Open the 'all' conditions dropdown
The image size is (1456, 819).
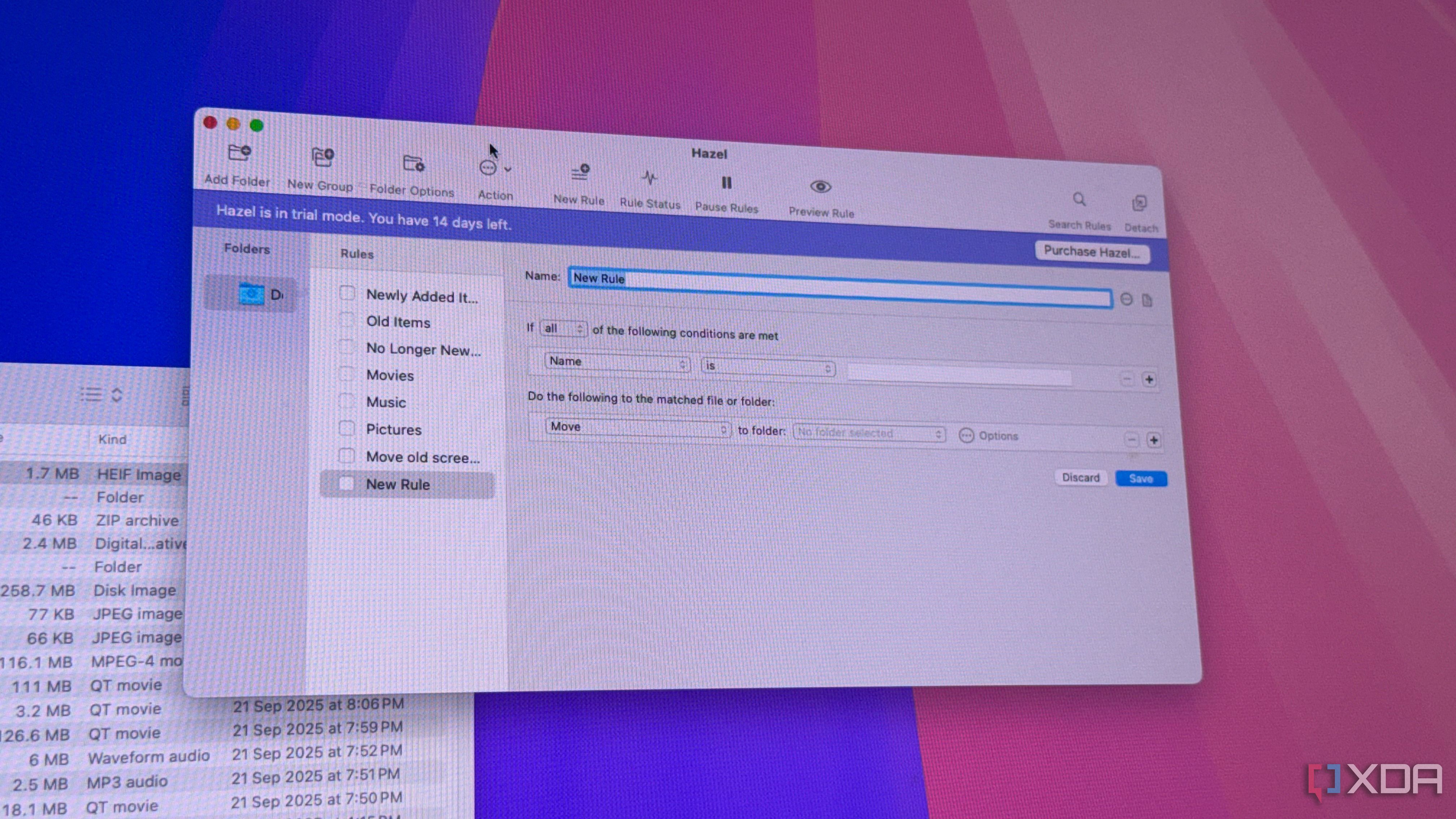pyautogui.click(x=563, y=328)
